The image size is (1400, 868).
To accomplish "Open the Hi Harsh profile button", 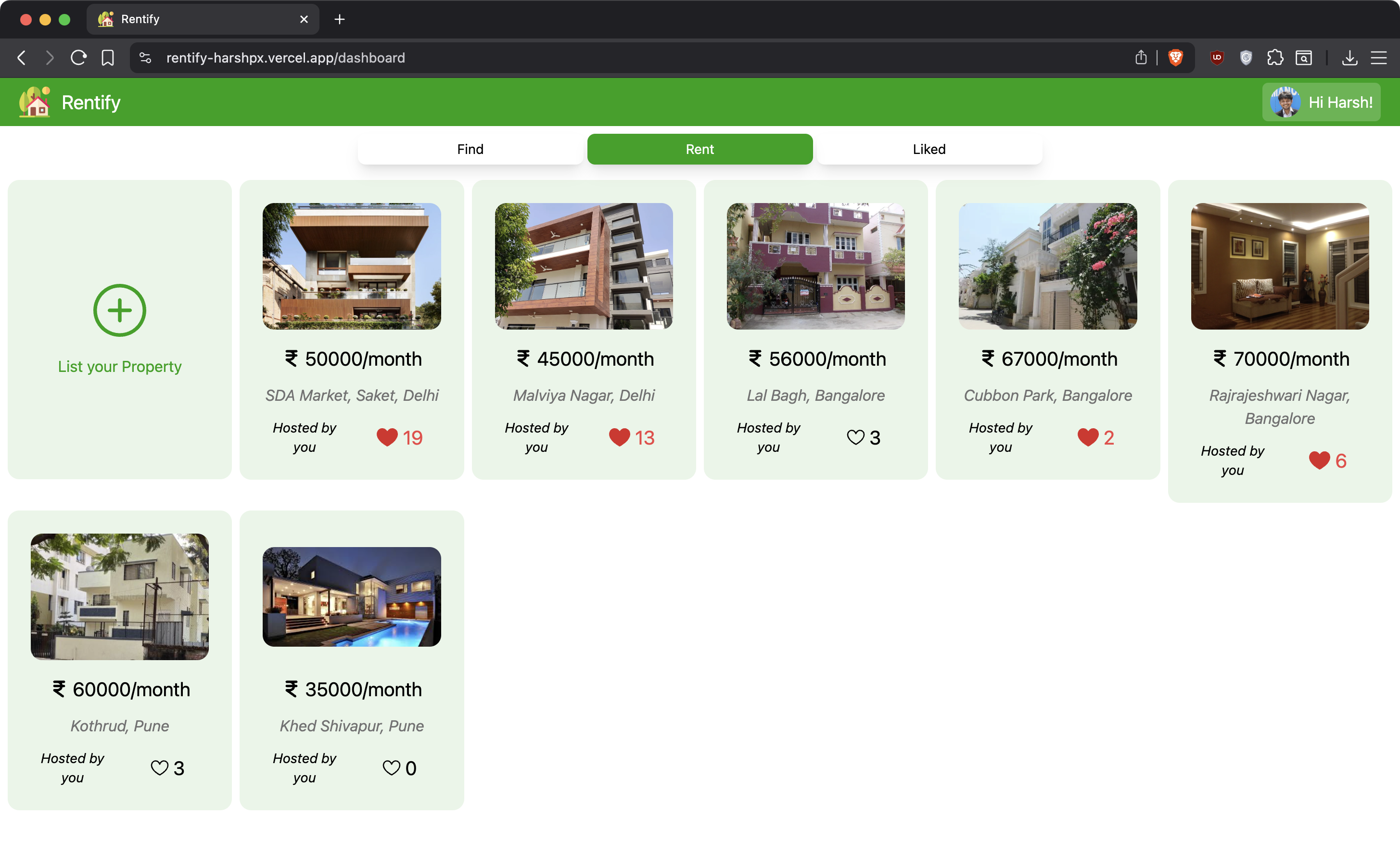I will point(1321,102).
